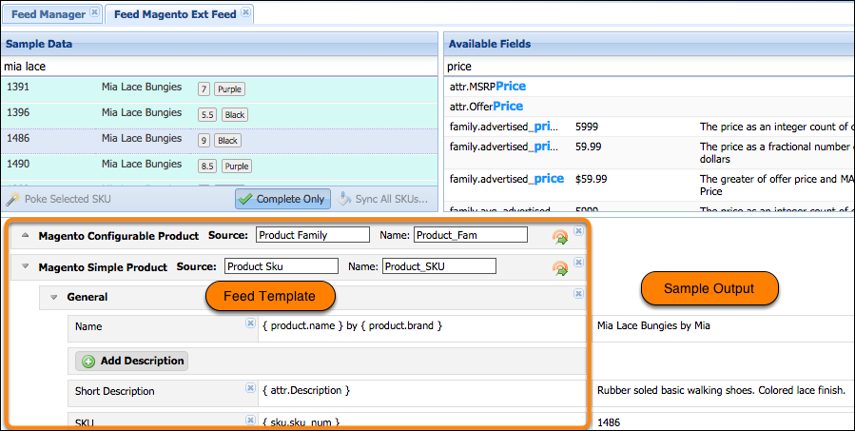Collapse the Magento Configurable Product section

[25, 236]
